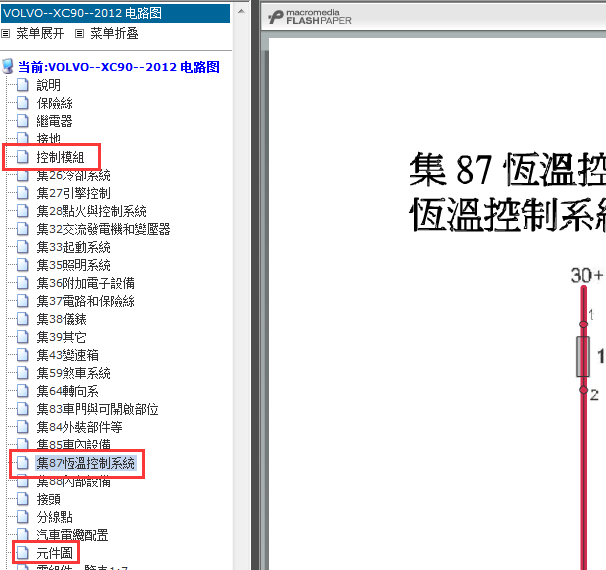
Task: Click the icon beside 菜单展开
Action: [6, 34]
